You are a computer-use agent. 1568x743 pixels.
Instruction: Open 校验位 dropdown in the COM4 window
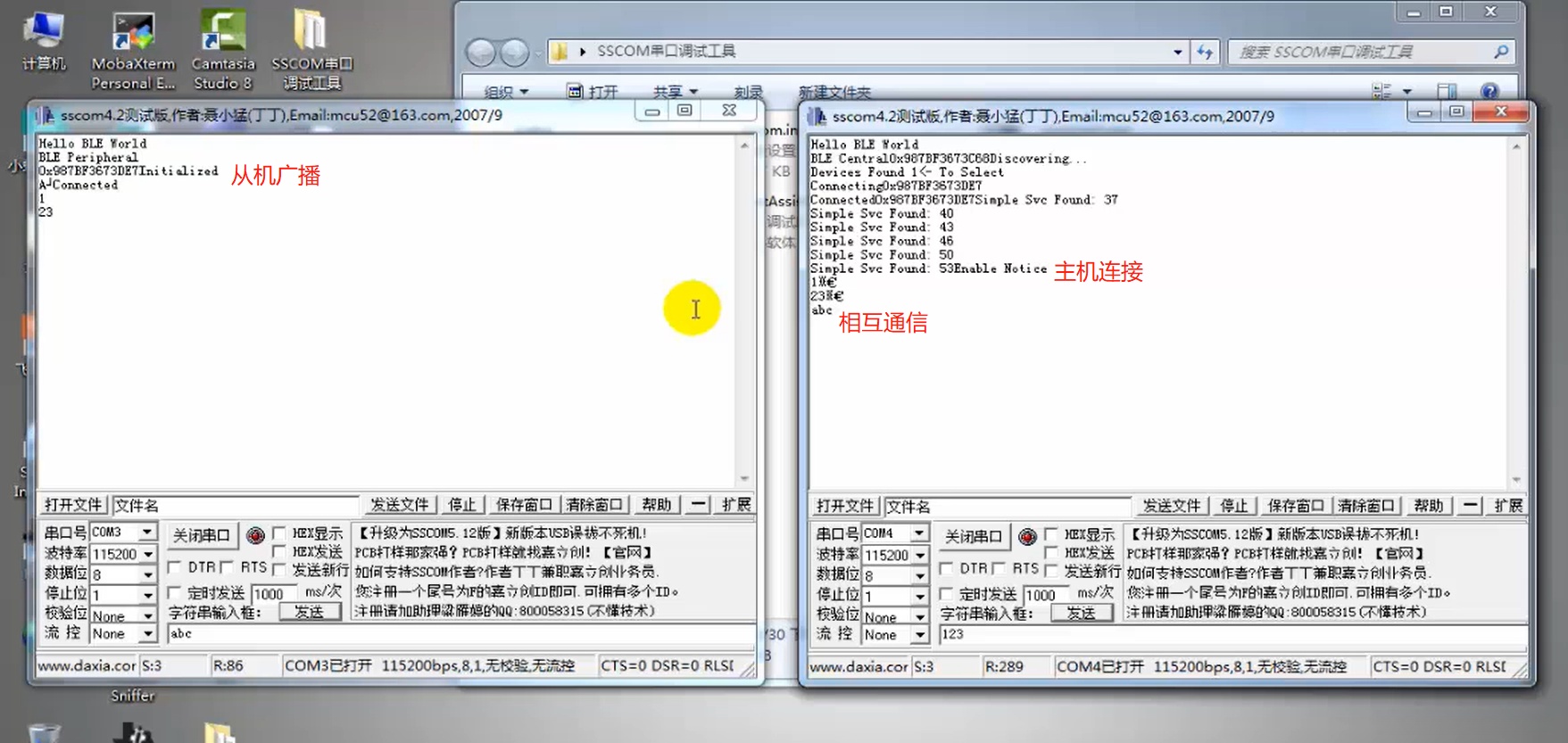point(919,616)
